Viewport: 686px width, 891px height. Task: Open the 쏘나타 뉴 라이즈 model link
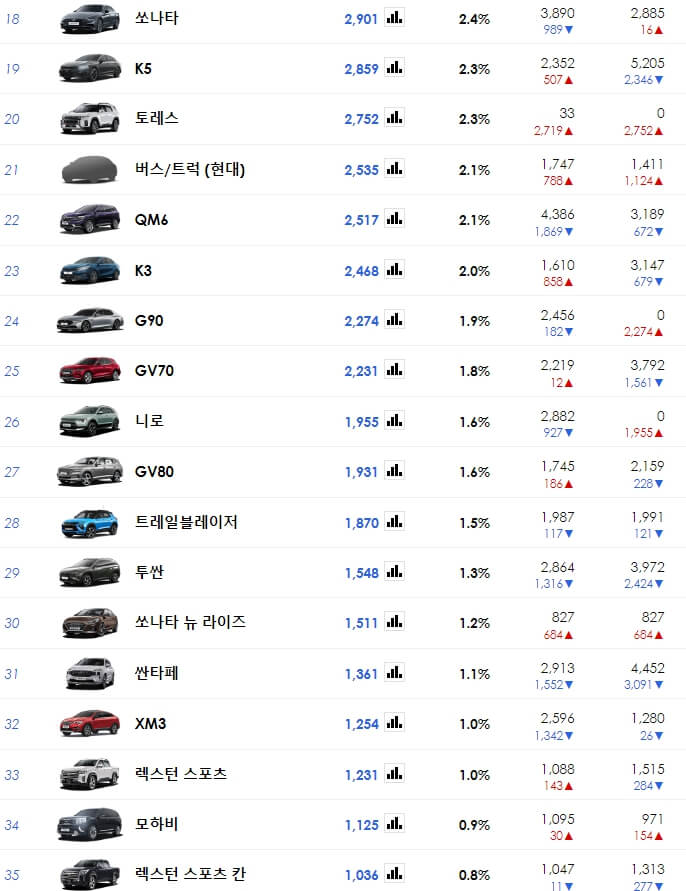190,622
